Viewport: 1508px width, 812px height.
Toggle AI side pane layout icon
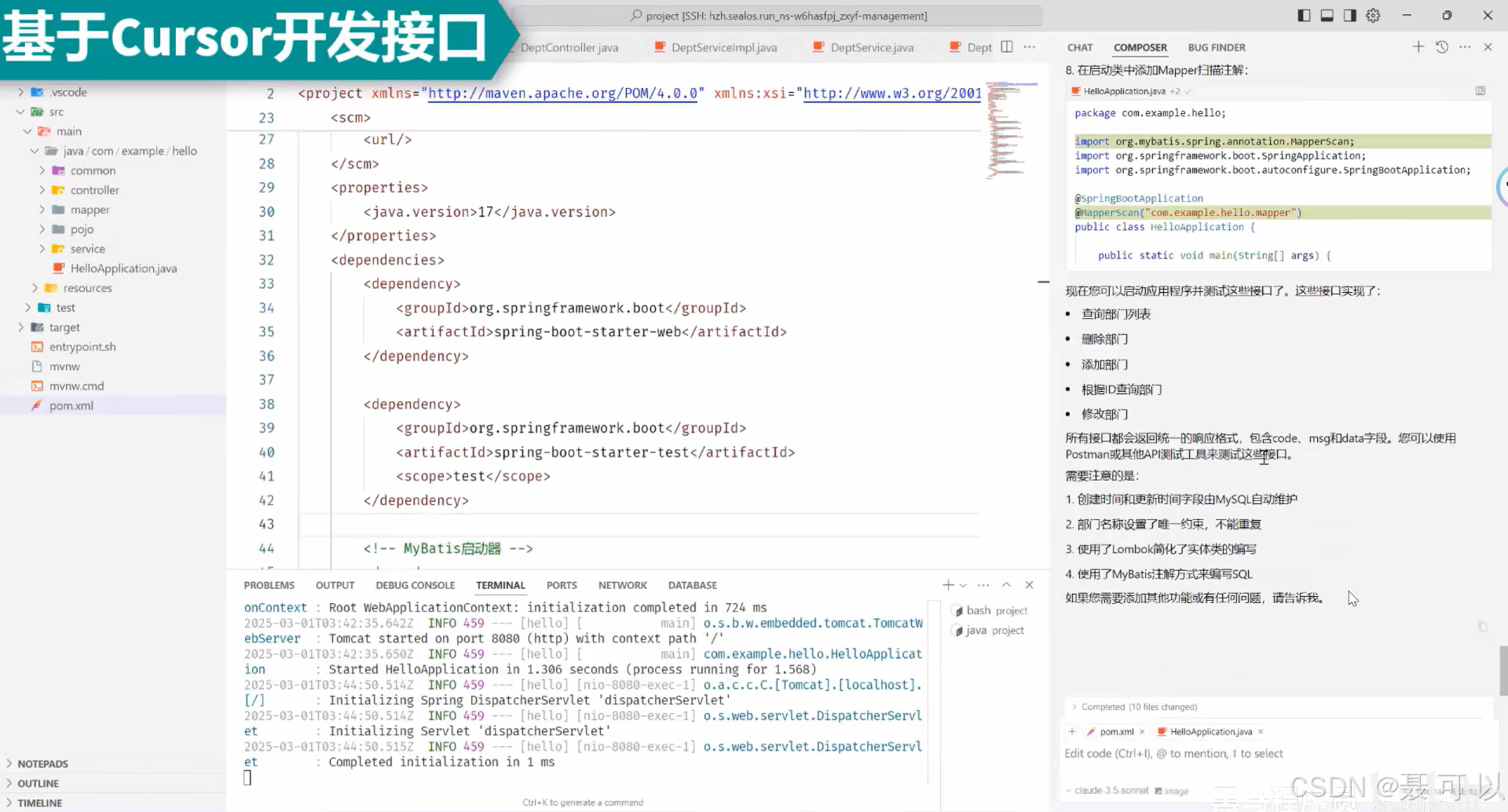[x=1349, y=16]
